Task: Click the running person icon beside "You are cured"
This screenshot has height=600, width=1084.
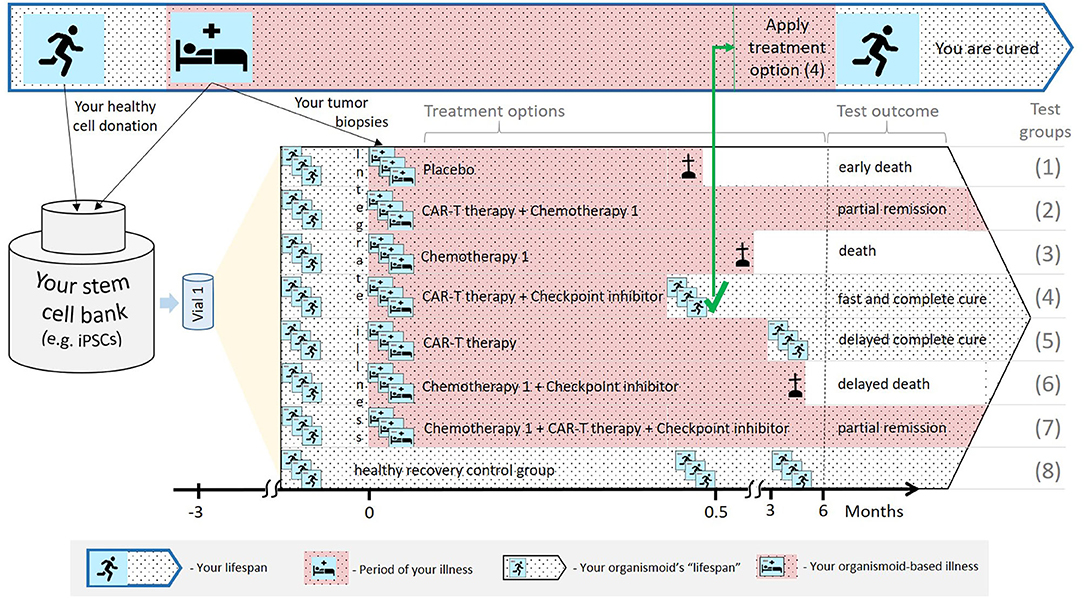Action: point(877,48)
